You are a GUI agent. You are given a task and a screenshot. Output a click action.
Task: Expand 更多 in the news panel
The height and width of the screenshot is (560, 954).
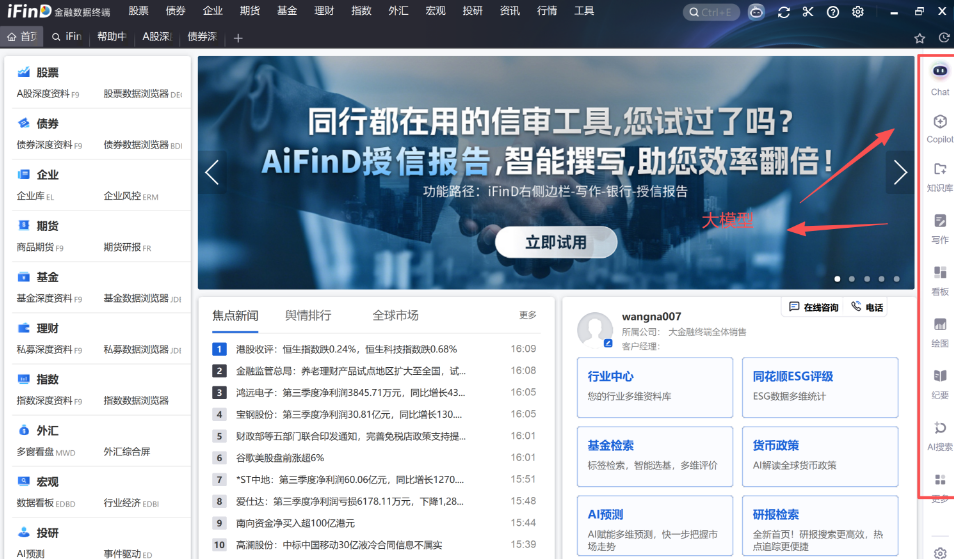tap(527, 315)
